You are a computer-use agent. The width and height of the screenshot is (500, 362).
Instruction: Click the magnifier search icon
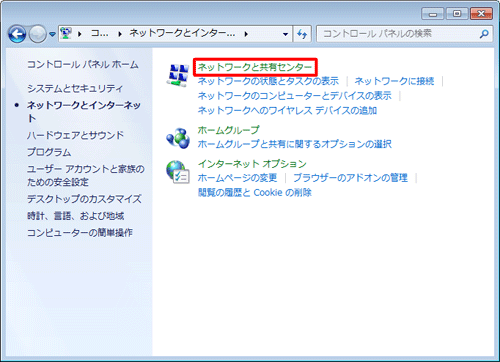tap(484, 34)
